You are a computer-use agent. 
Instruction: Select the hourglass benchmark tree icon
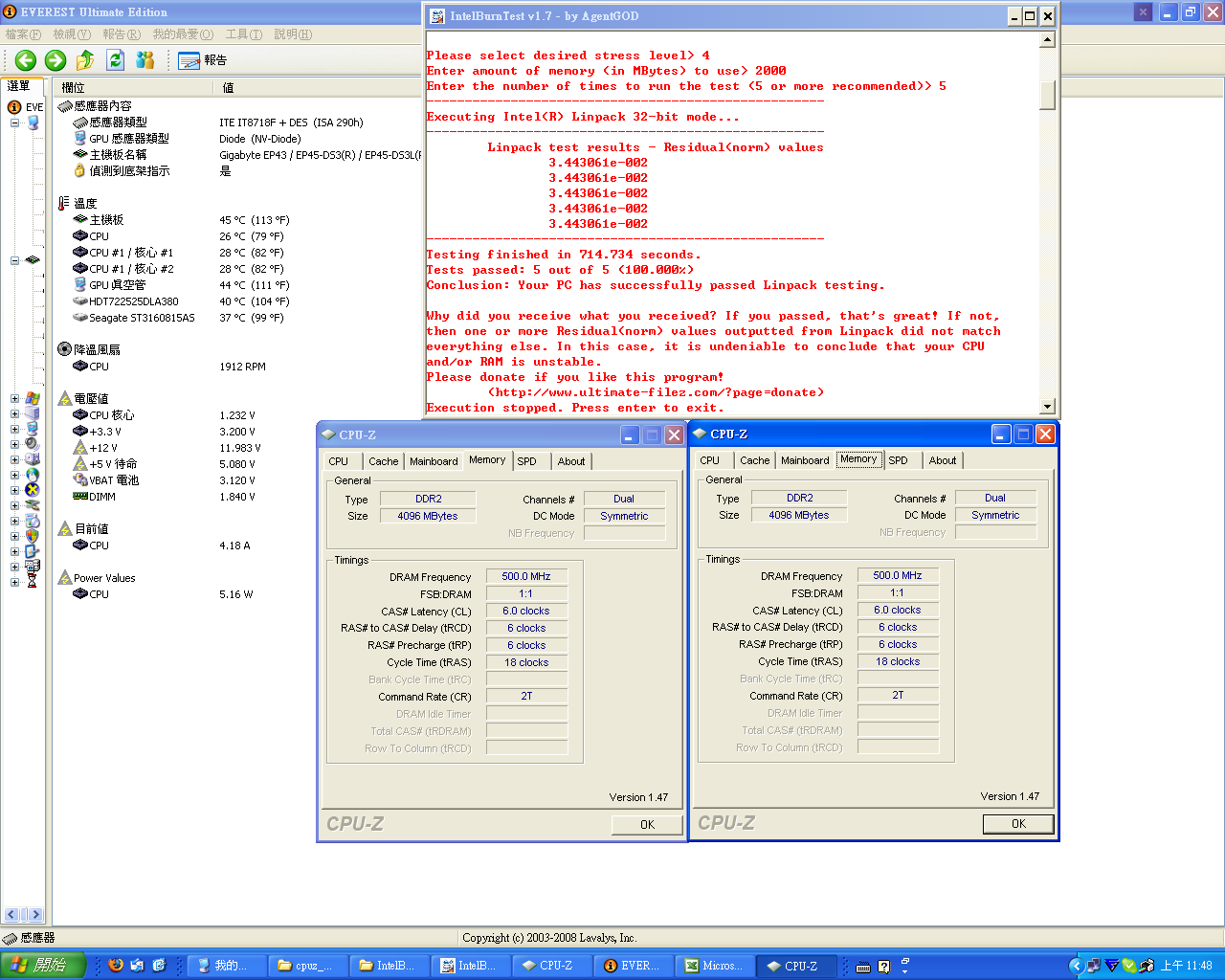pos(33,582)
